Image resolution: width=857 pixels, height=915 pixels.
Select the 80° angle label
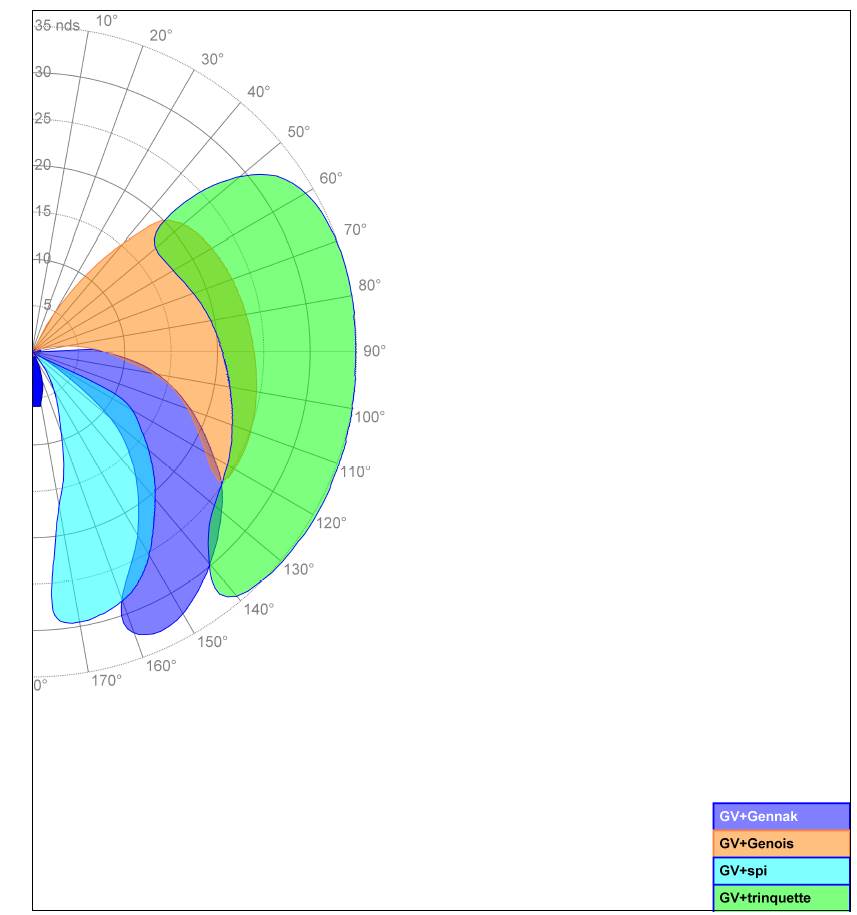coord(369,285)
